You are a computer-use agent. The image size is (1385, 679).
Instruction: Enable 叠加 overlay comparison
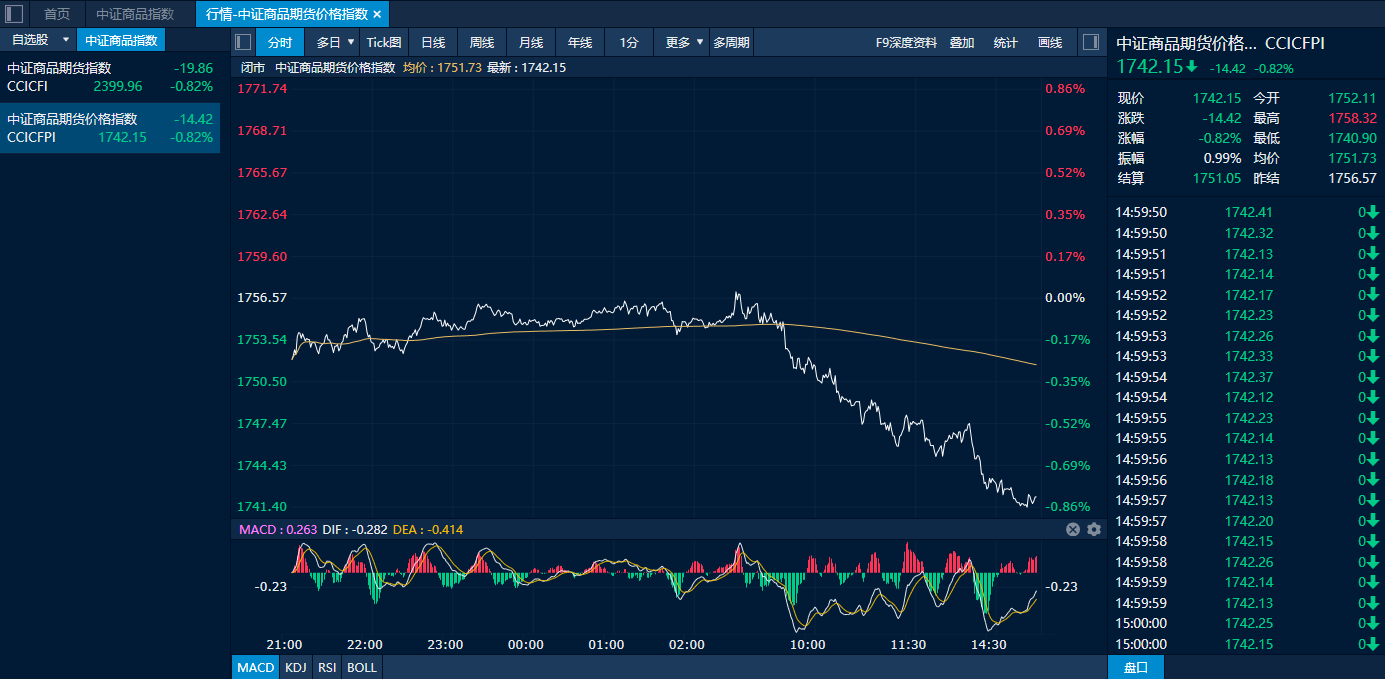[x=962, y=42]
